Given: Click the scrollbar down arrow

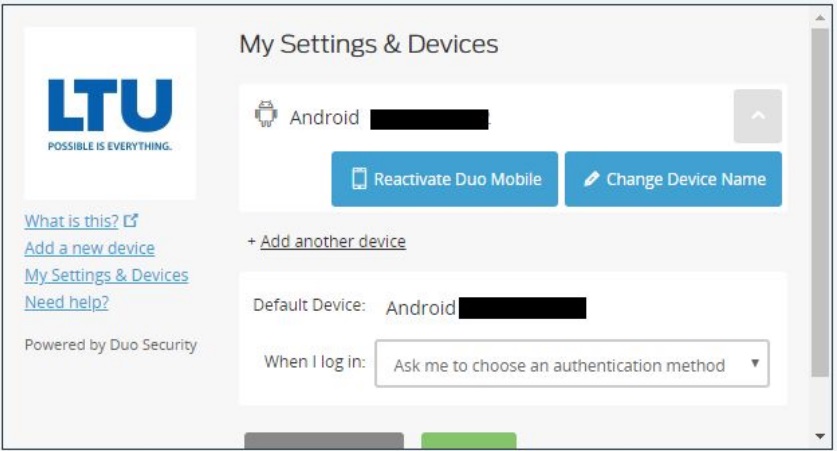Looking at the screenshot, I should pyautogui.click(x=820, y=436).
